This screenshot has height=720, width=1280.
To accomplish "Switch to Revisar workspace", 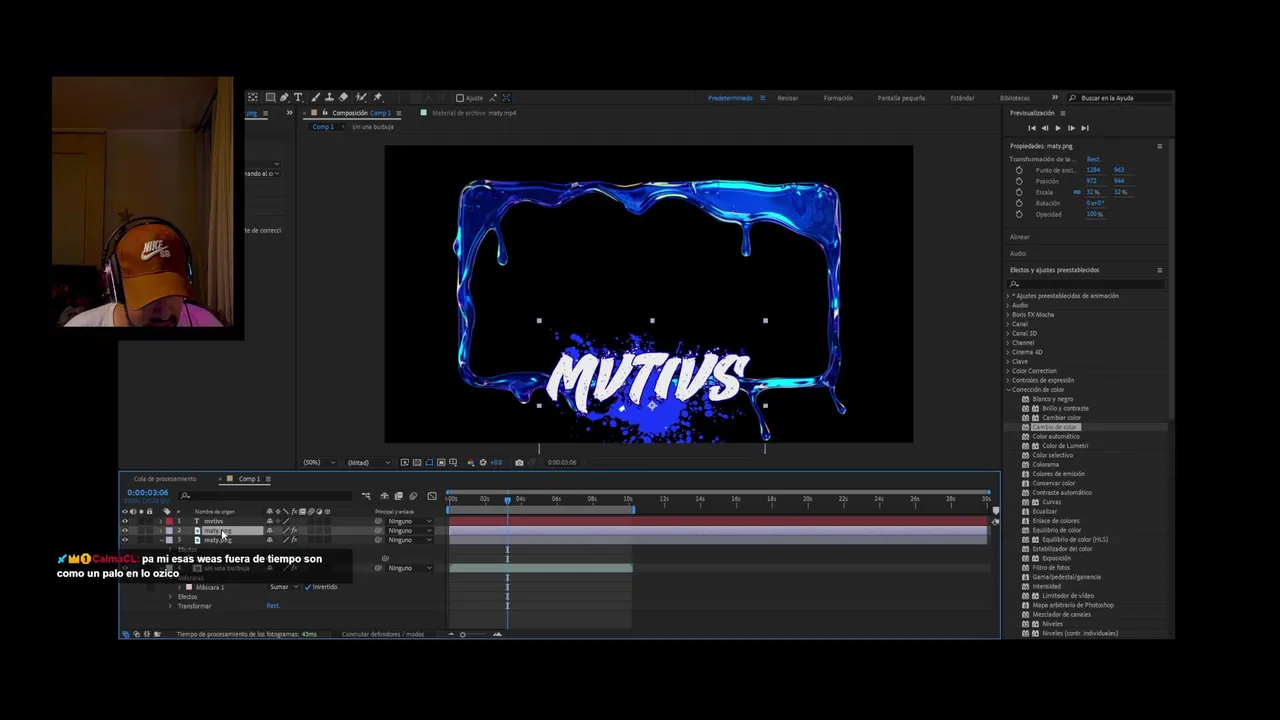I will 788,98.
